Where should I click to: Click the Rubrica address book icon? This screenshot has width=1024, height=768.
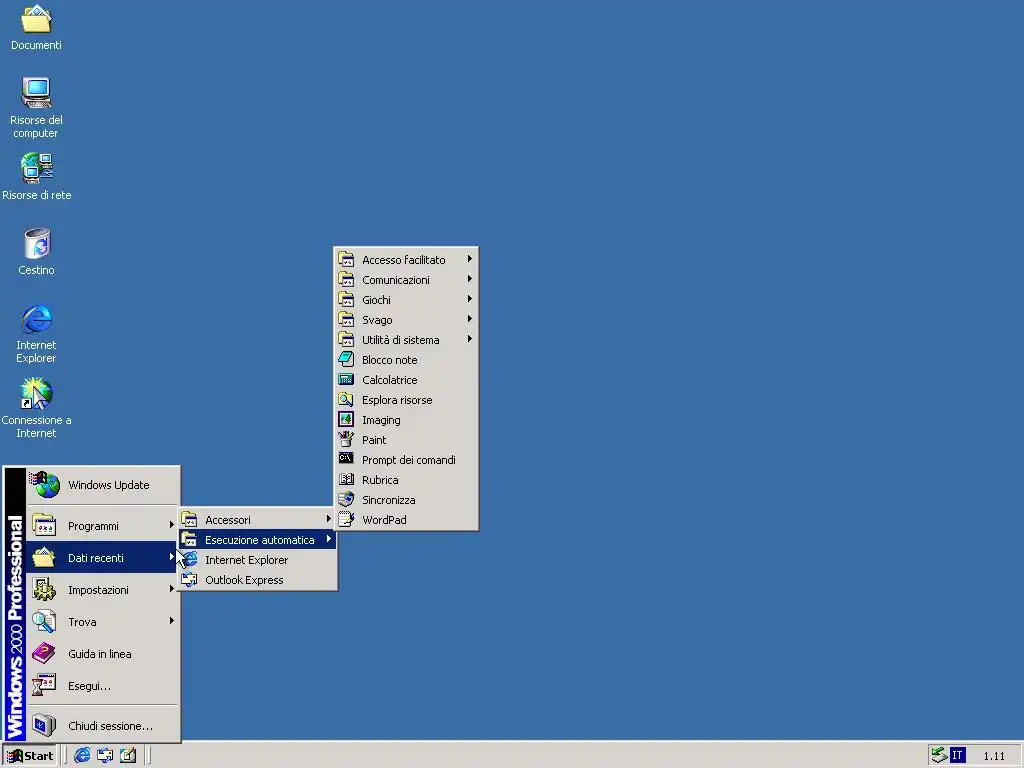[x=346, y=479]
